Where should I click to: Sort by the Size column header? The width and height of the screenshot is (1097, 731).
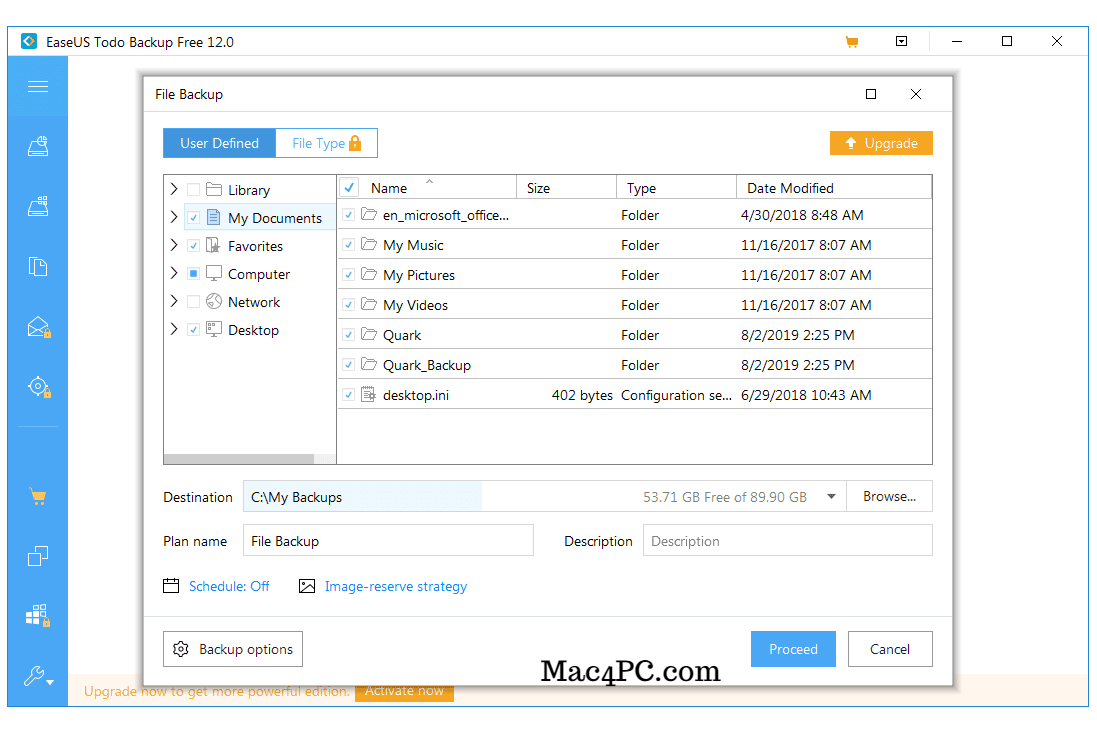(566, 187)
